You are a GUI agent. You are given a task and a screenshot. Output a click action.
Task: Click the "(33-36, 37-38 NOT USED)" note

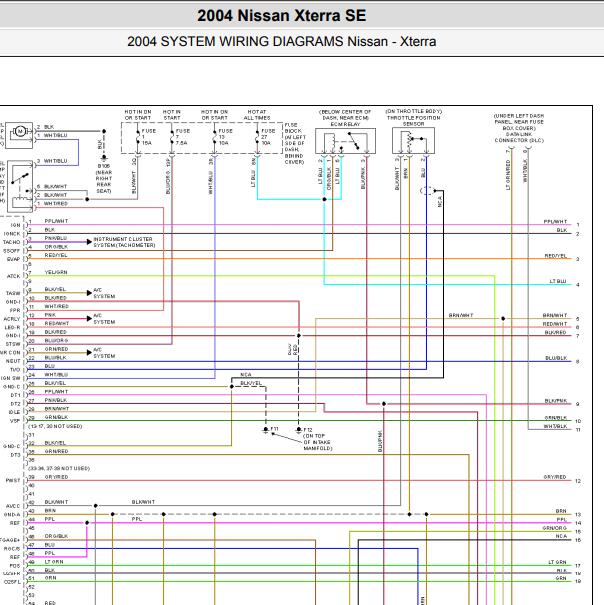tap(59, 468)
